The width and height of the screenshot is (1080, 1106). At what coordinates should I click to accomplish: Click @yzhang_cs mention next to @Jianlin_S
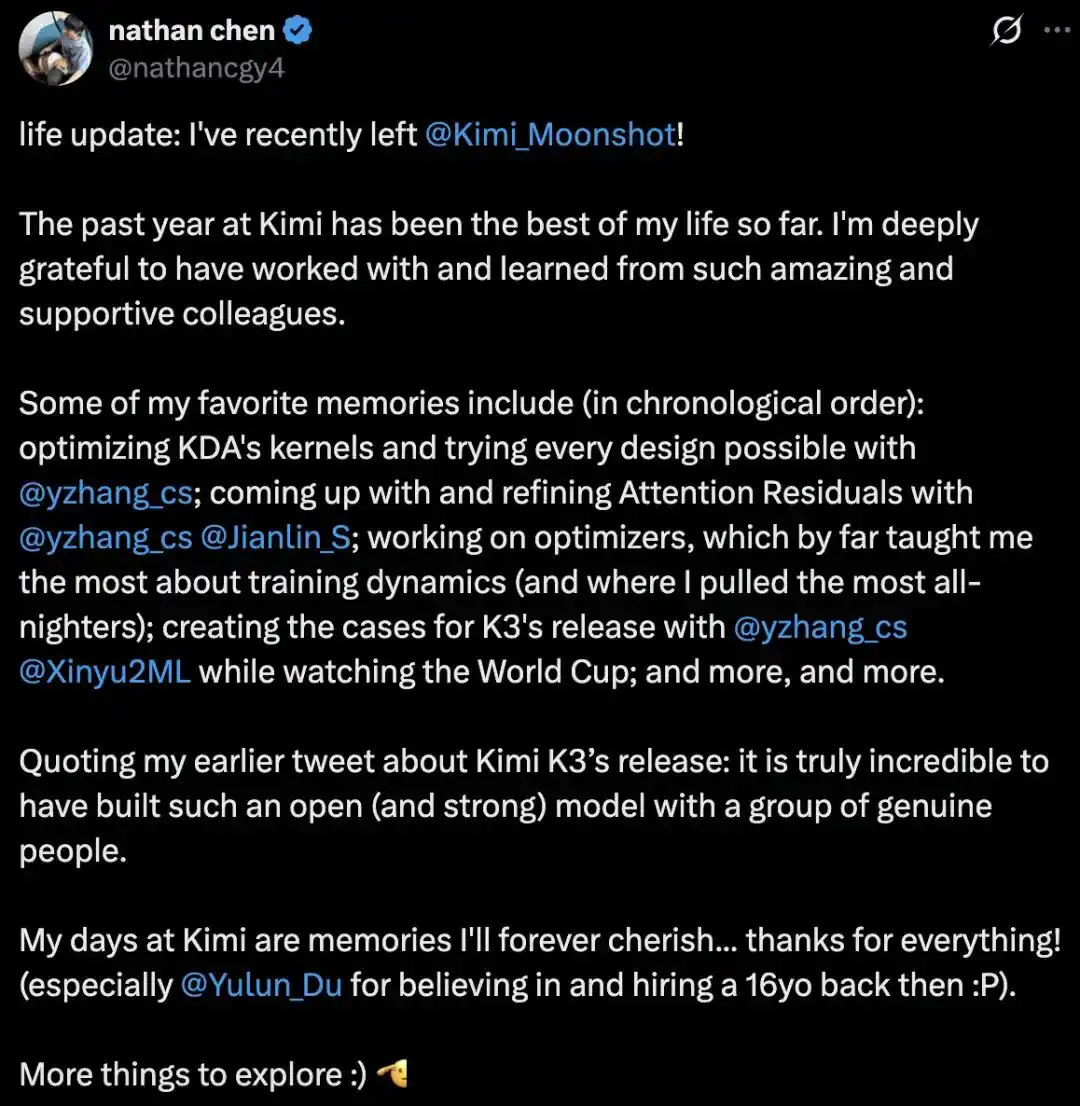coord(105,537)
